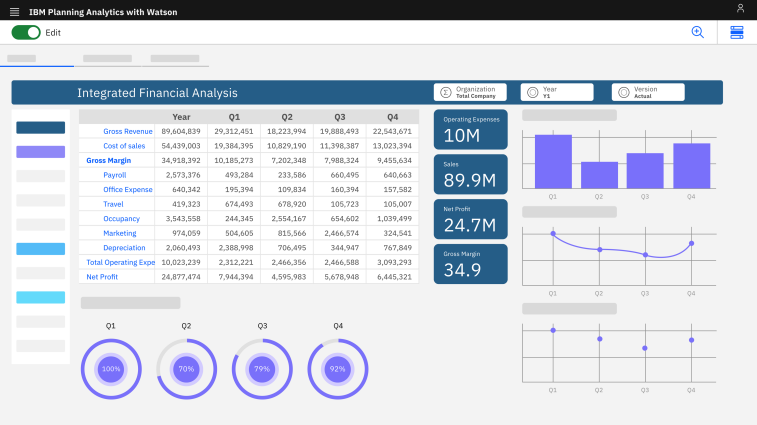Viewport: 757px width, 425px height.
Task: Open the hamburger navigation menu
Action: 14,9
